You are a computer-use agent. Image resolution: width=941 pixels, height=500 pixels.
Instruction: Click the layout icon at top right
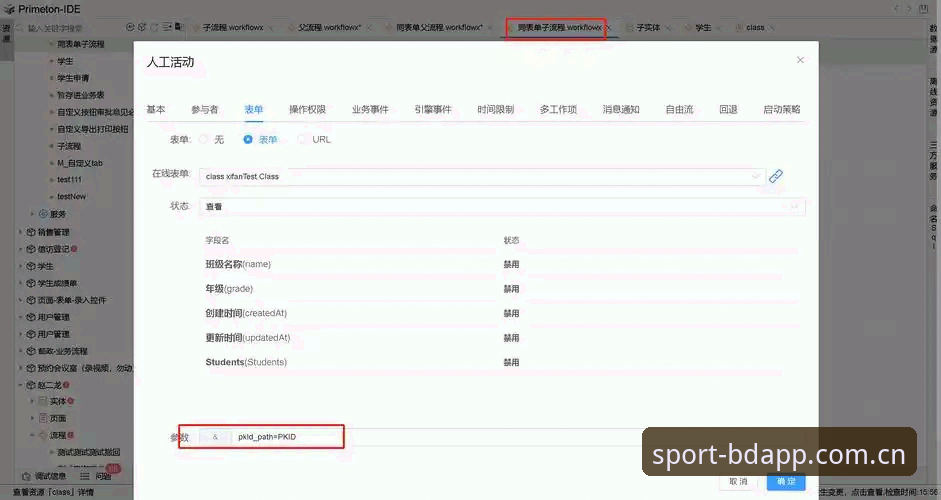point(924,8)
